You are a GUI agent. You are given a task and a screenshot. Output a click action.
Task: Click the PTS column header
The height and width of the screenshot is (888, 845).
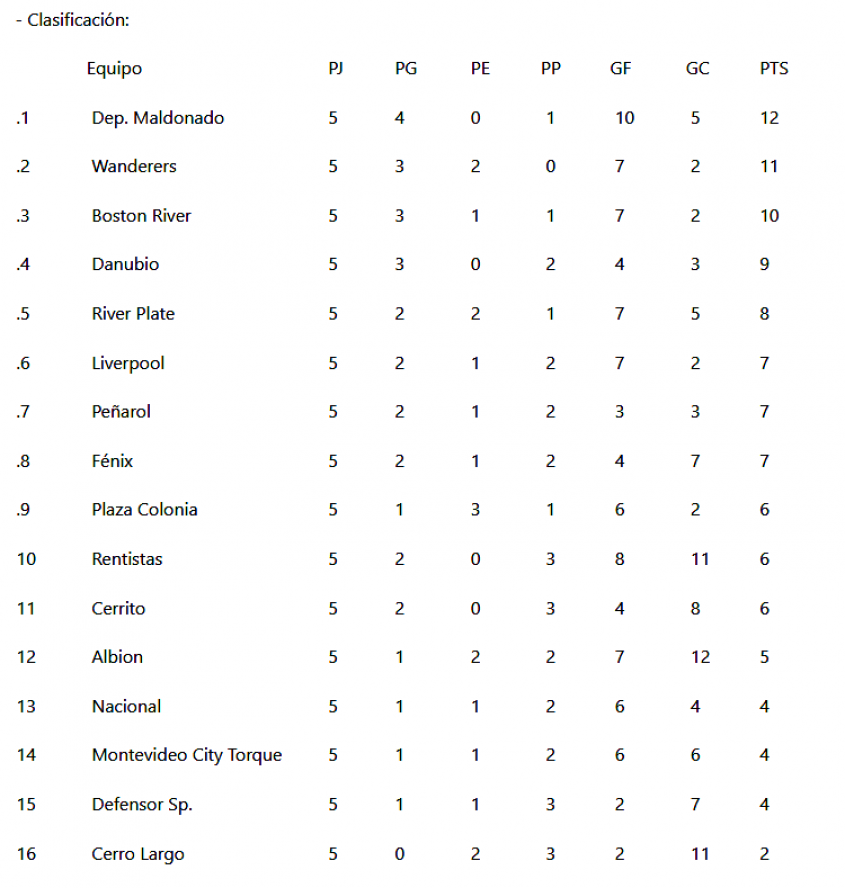click(774, 69)
